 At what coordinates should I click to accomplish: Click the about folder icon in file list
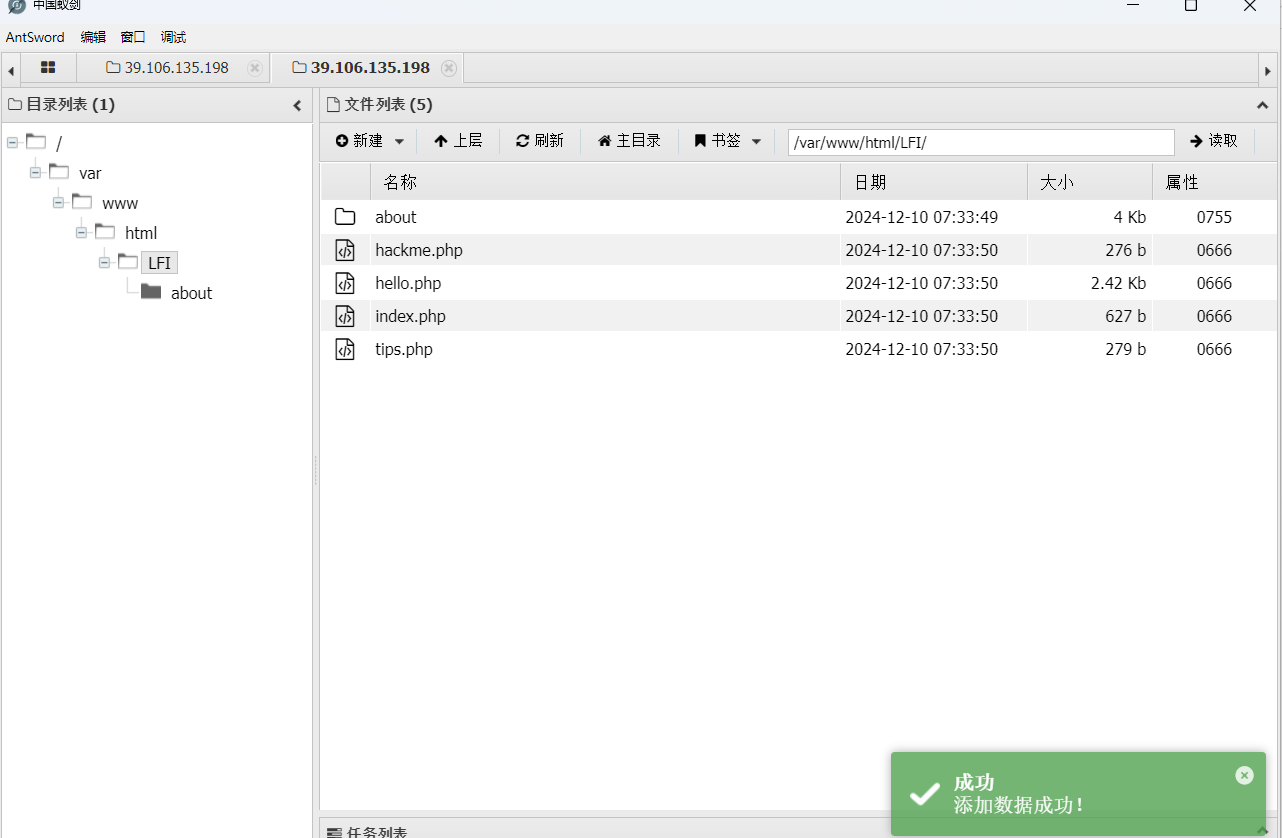pyautogui.click(x=345, y=217)
